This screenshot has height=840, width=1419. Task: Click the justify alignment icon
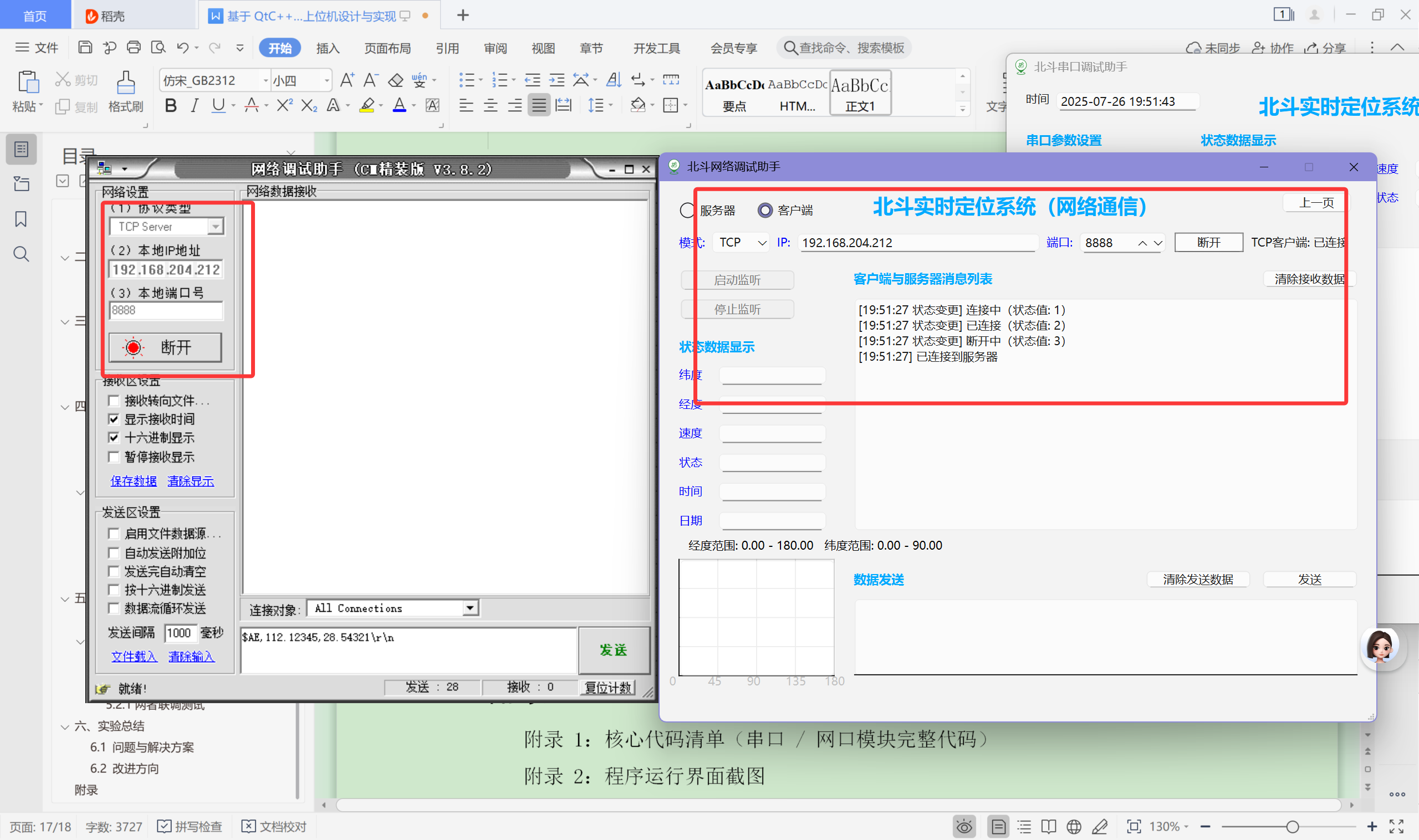coord(538,106)
